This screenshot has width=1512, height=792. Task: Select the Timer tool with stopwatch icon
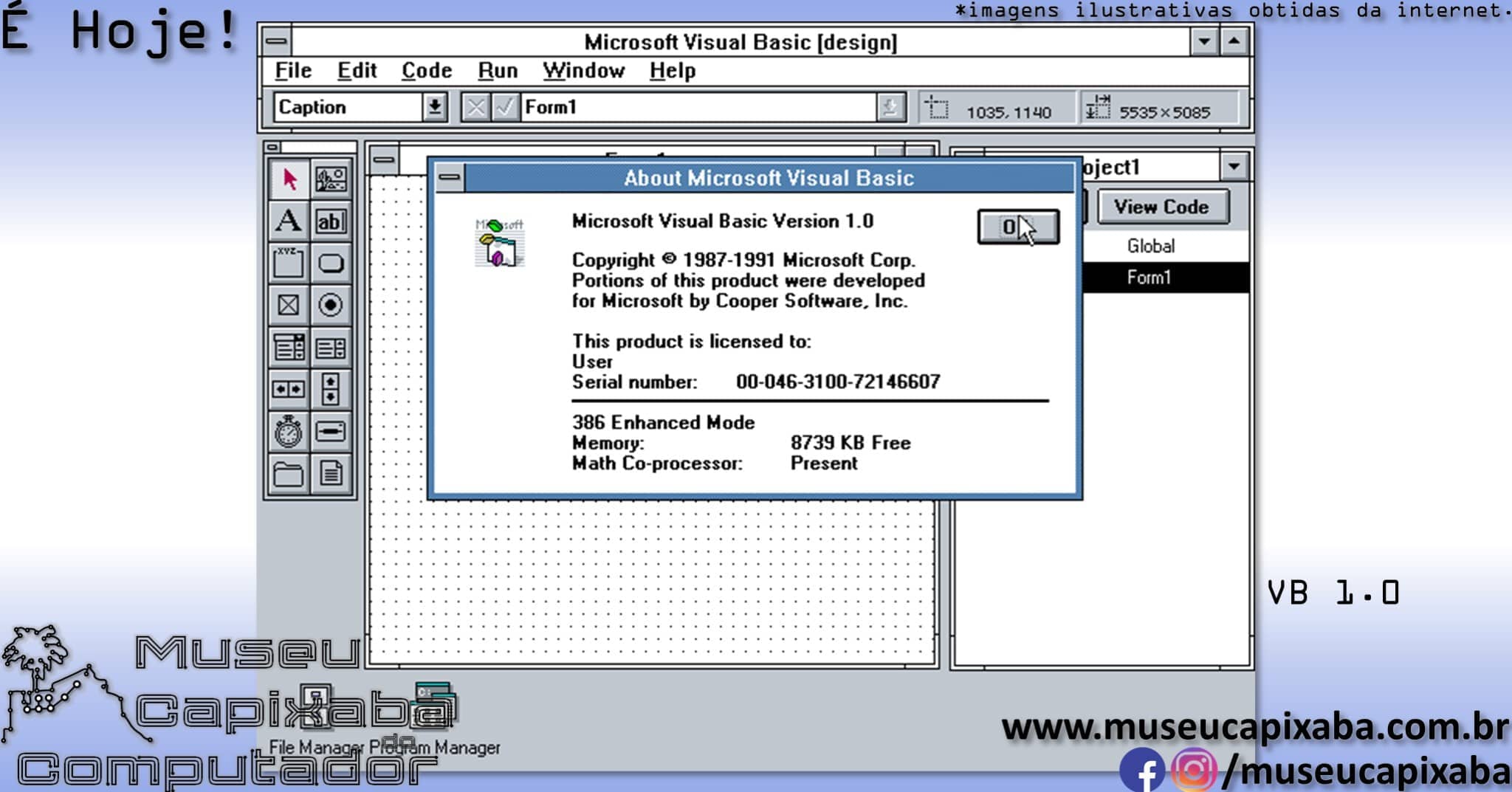[289, 431]
